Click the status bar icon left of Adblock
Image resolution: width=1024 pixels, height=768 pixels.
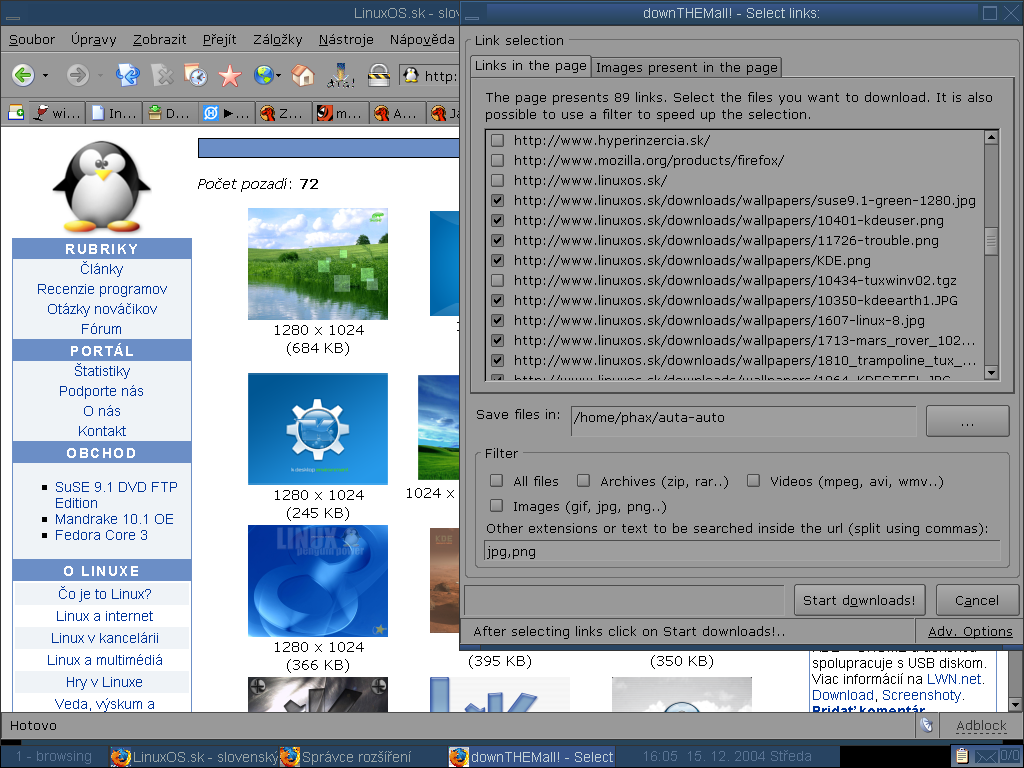coord(925,725)
